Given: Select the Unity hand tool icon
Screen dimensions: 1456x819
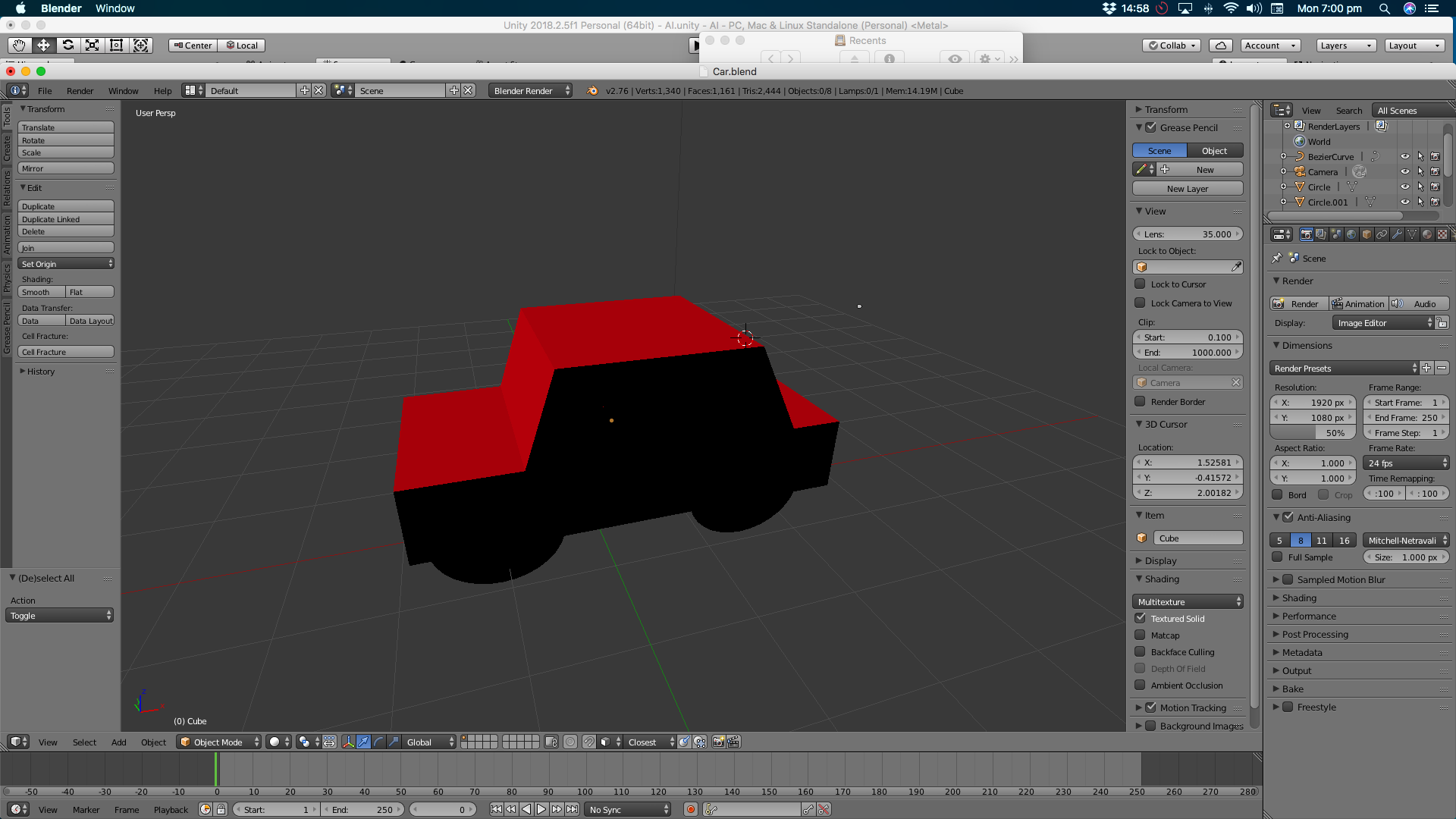Looking at the screenshot, I should click(x=19, y=45).
